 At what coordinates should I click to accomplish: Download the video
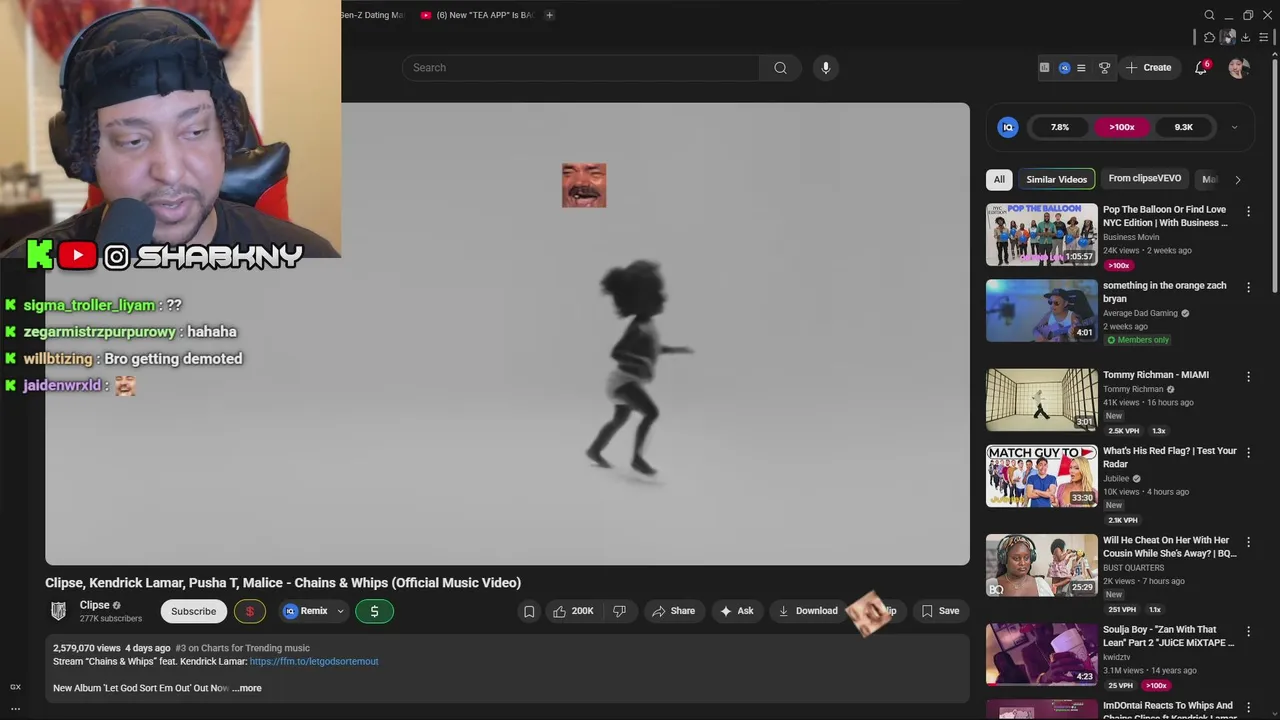[x=808, y=611]
